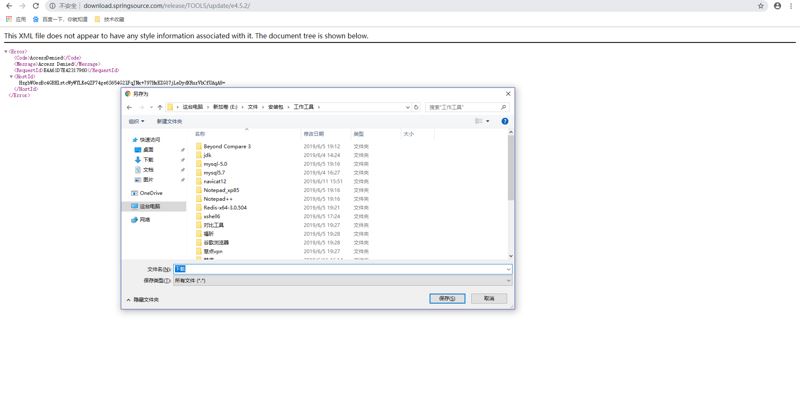Click 新加卷 (E:) in the breadcrumb path
This screenshot has height=416, width=800.
click(x=225, y=107)
